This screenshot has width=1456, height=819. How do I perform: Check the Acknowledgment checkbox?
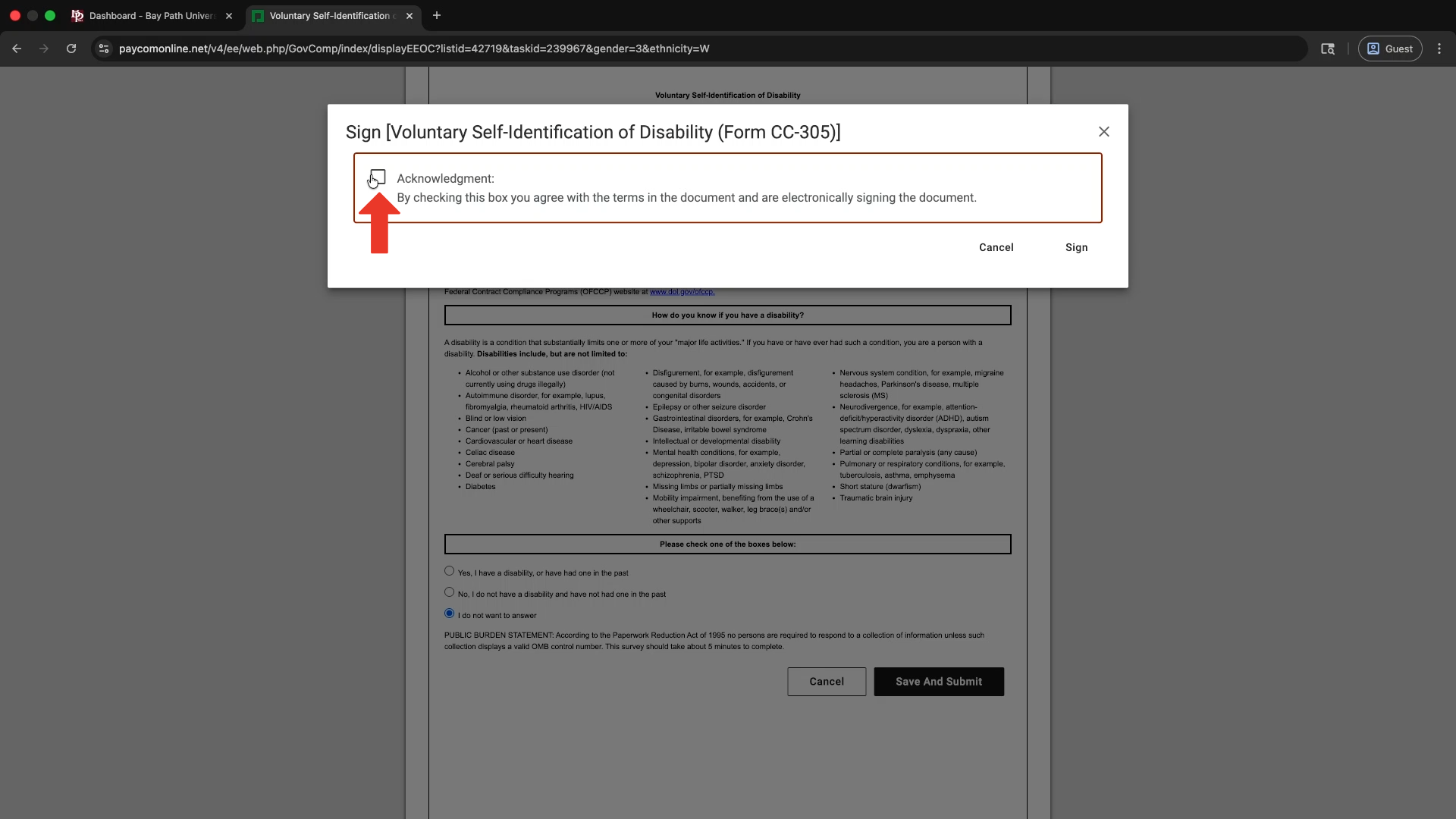pos(378,177)
